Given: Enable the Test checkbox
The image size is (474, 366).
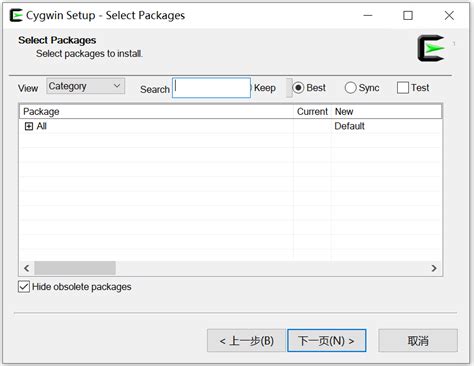Looking at the screenshot, I should coord(403,88).
